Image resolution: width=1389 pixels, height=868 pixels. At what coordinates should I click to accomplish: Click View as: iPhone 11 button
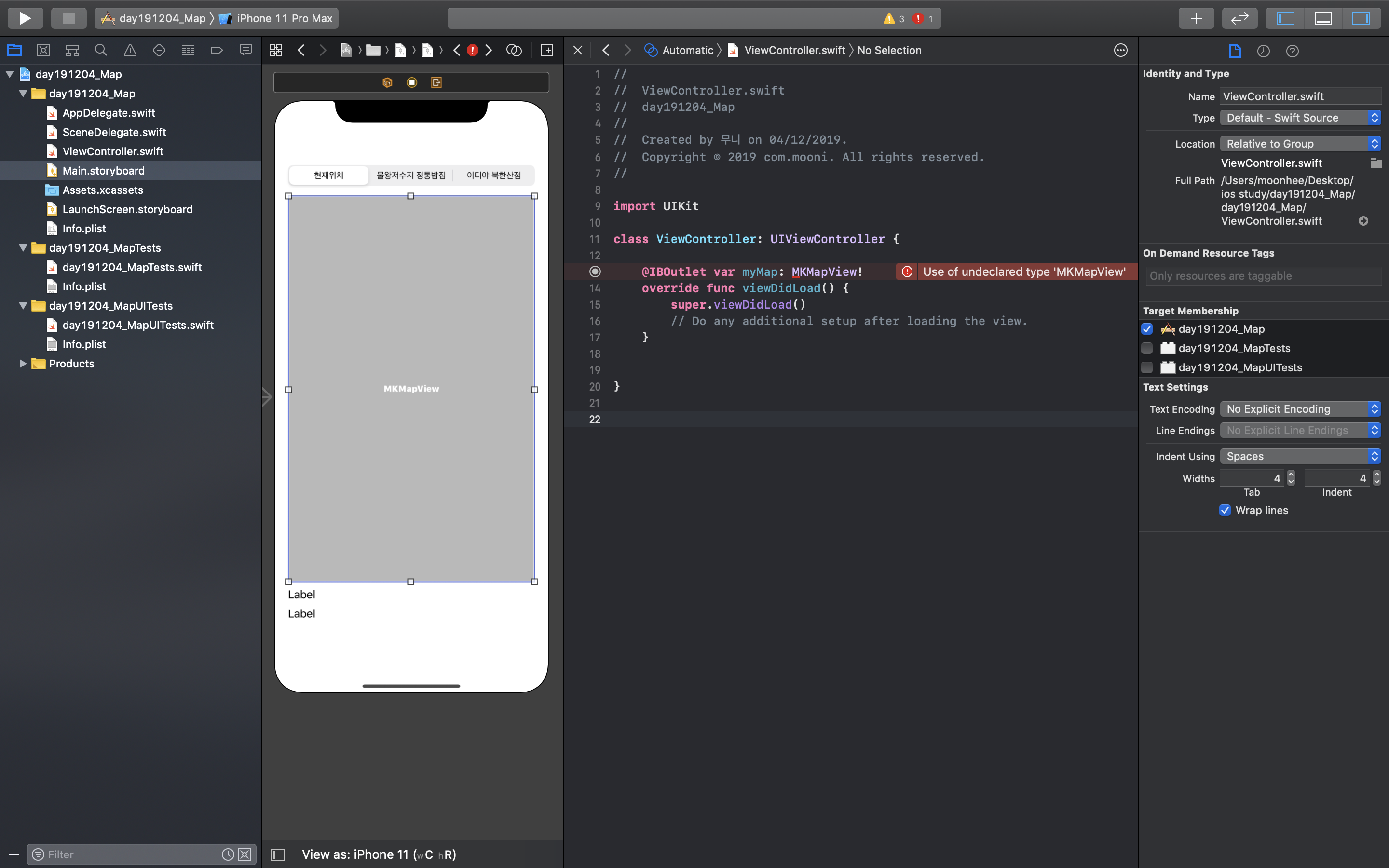379,854
